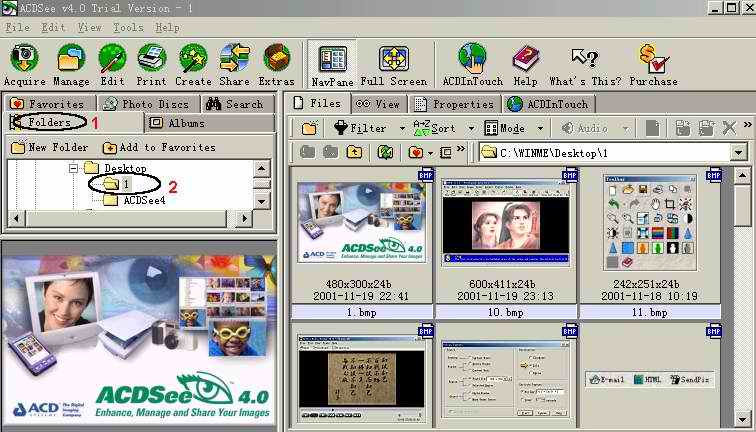Screen dimensions: 756x432
Task: Click folder tree scroll left arrow
Action: [16, 218]
